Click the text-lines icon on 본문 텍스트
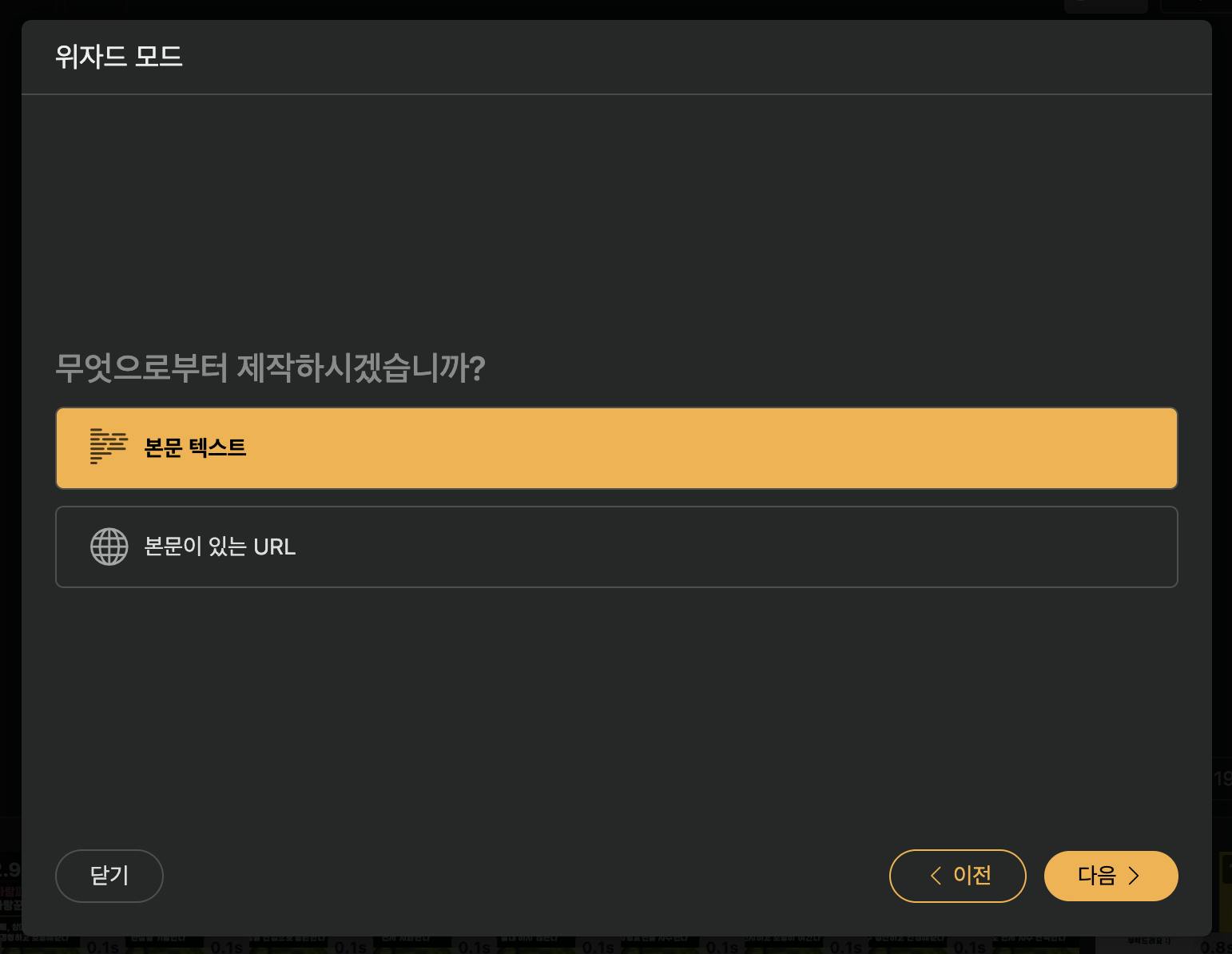 point(109,447)
